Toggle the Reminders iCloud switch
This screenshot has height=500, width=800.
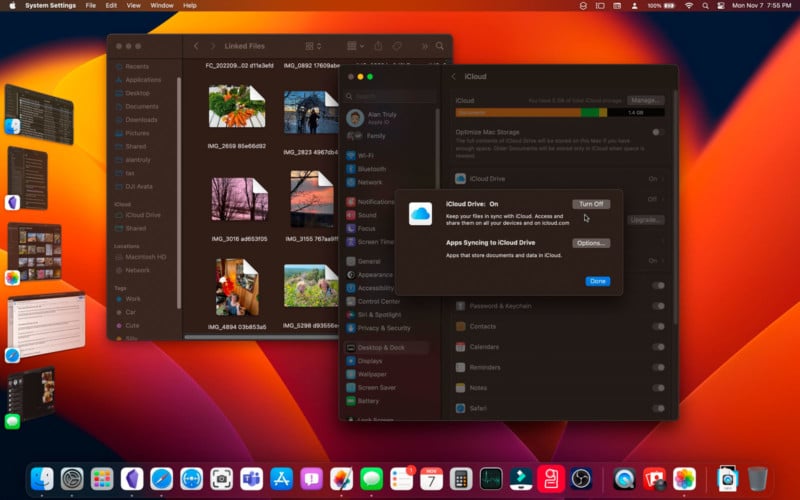tap(658, 367)
